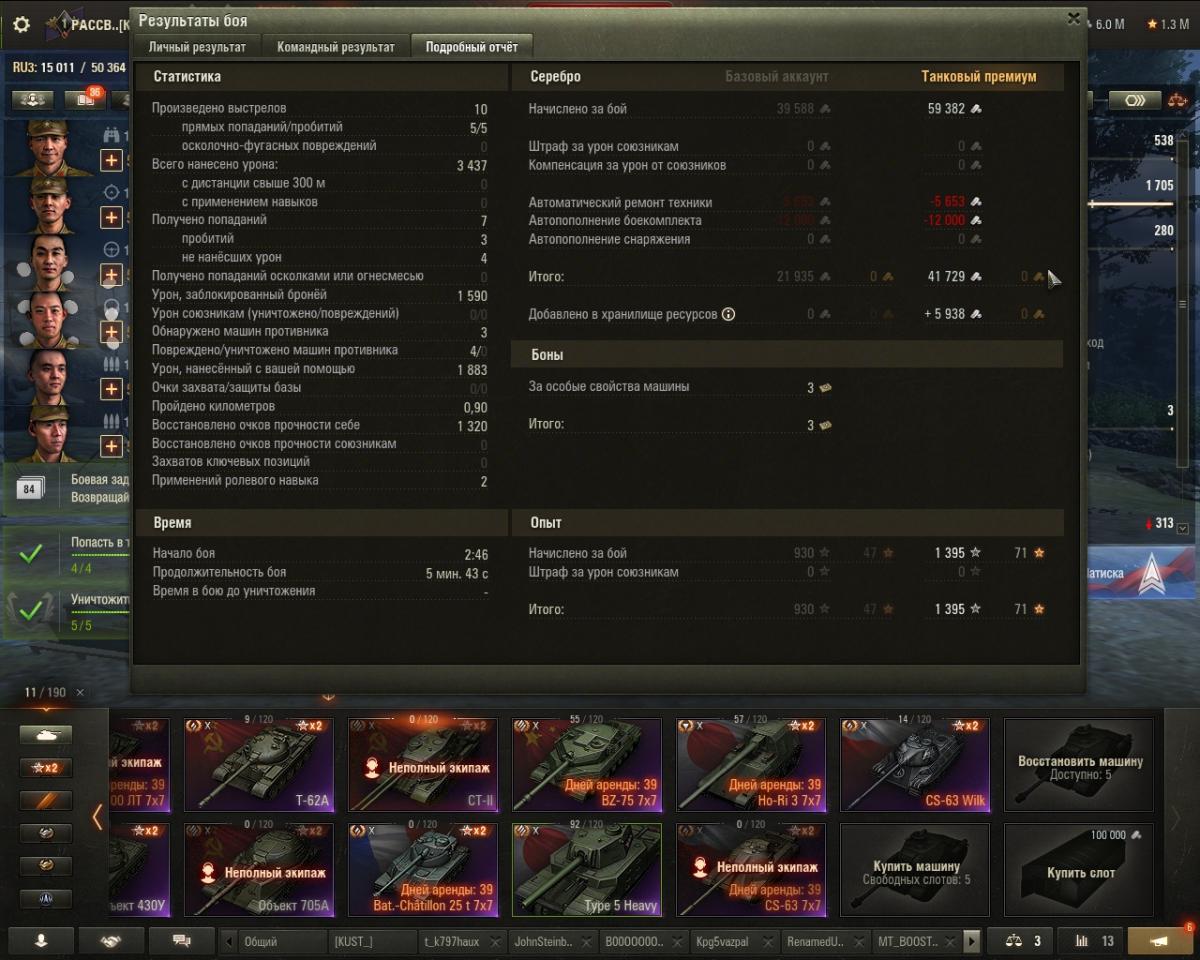Open the megaphone notifications button
This screenshot has width=1200, height=960.
click(x=1159, y=941)
